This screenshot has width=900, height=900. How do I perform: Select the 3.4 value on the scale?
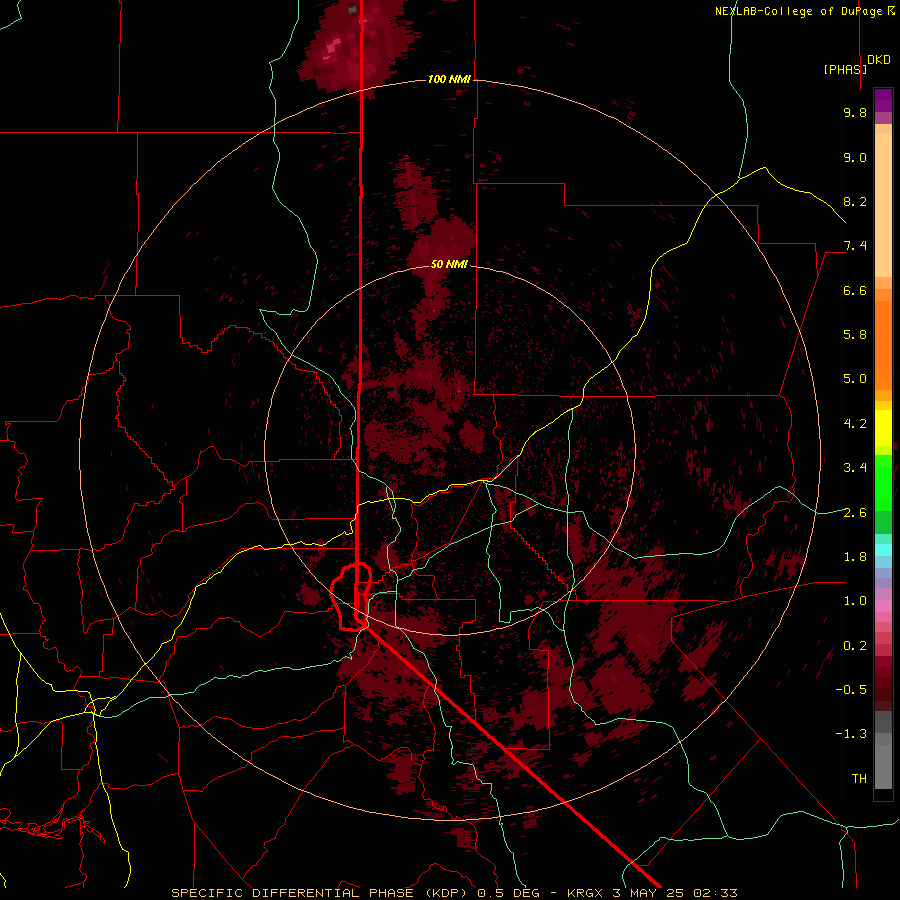point(855,468)
